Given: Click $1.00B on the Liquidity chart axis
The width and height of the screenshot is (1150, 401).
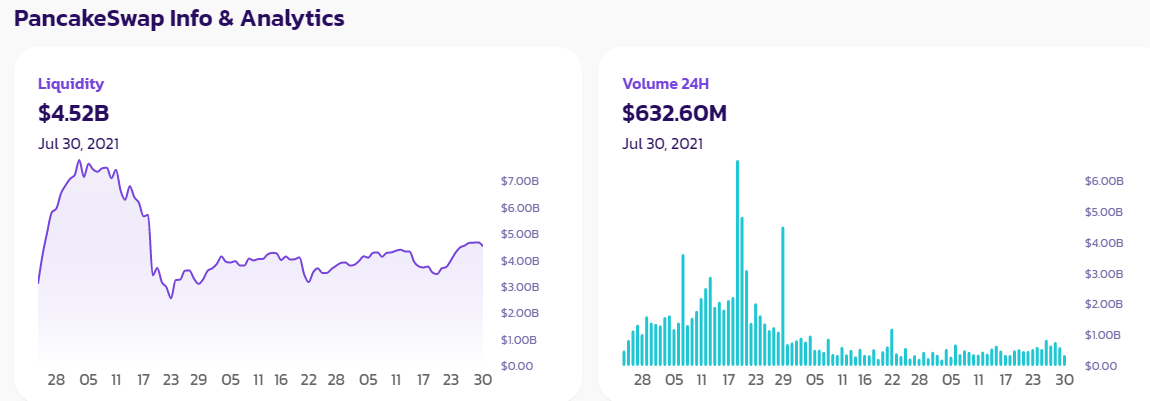Looking at the screenshot, I should 519,339.
